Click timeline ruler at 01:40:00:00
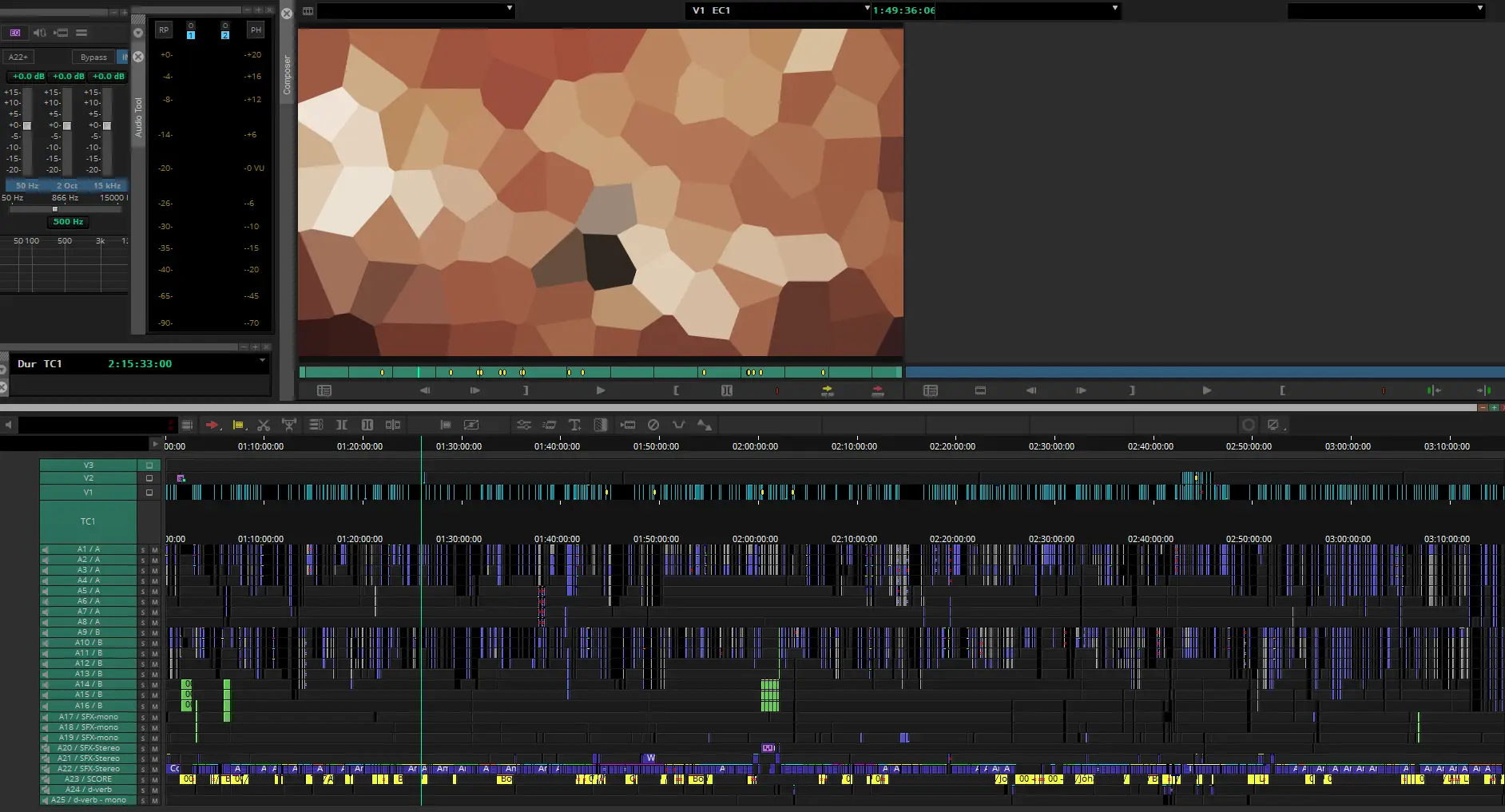Image resolution: width=1505 pixels, height=812 pixels. (557, 446)
